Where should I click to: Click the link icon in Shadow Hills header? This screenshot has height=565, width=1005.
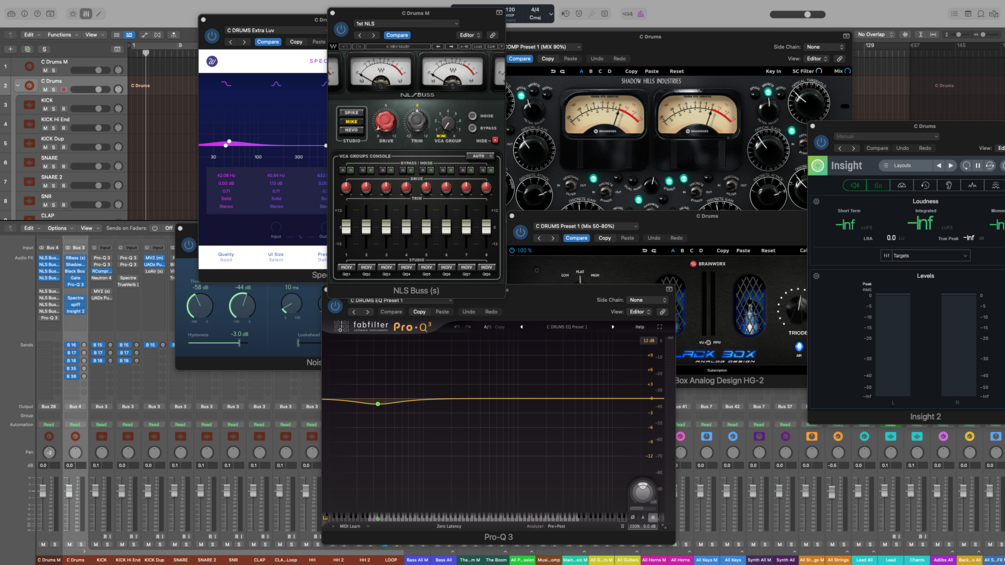840,58
